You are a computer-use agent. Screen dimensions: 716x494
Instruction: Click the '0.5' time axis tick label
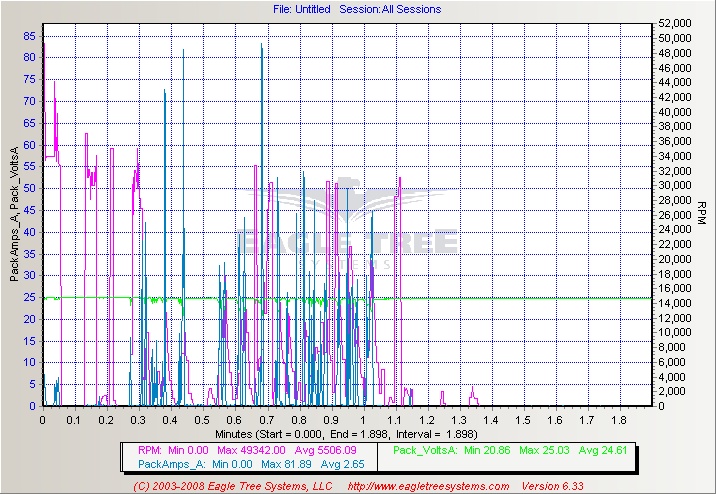[x=202, y=420]
